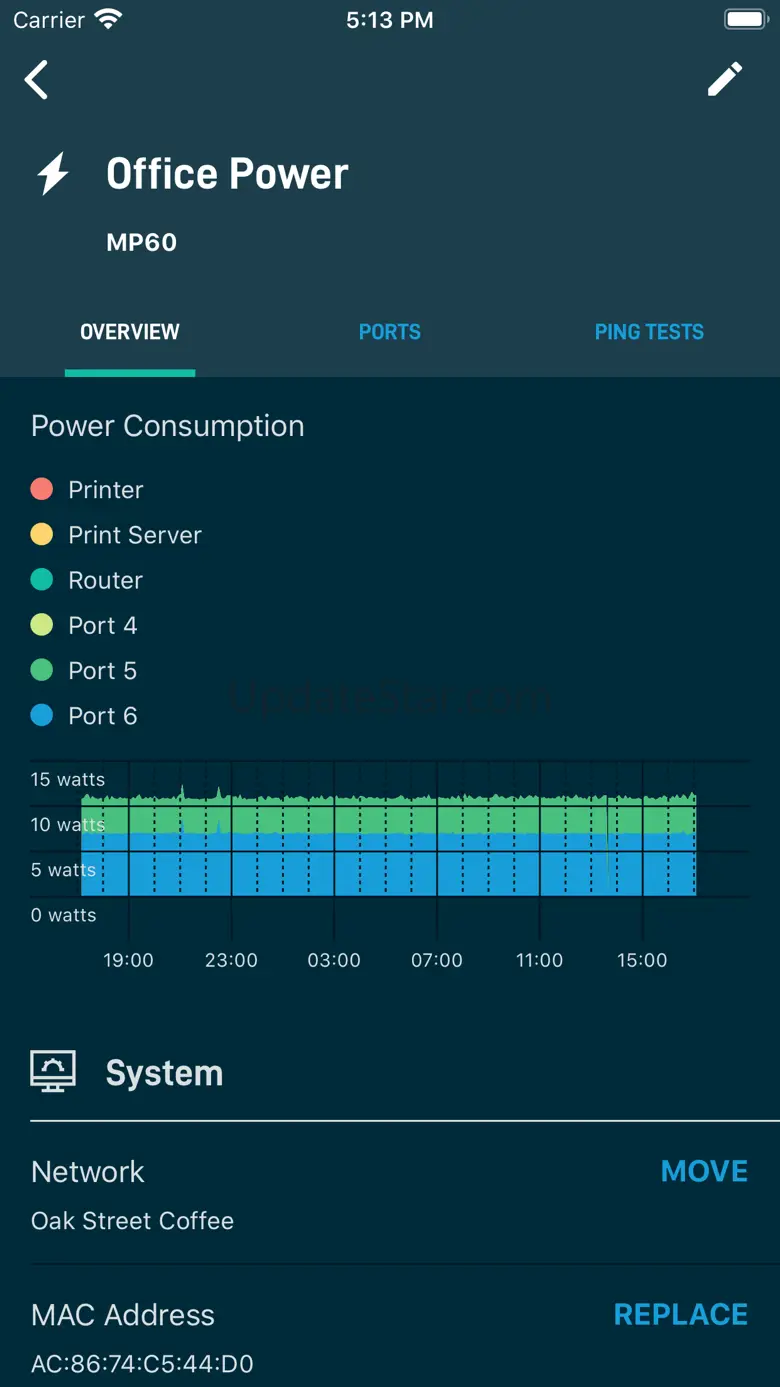Tap the battery status icon
The height and width of the screenshot is (1387, 780).
click(744, 20)
